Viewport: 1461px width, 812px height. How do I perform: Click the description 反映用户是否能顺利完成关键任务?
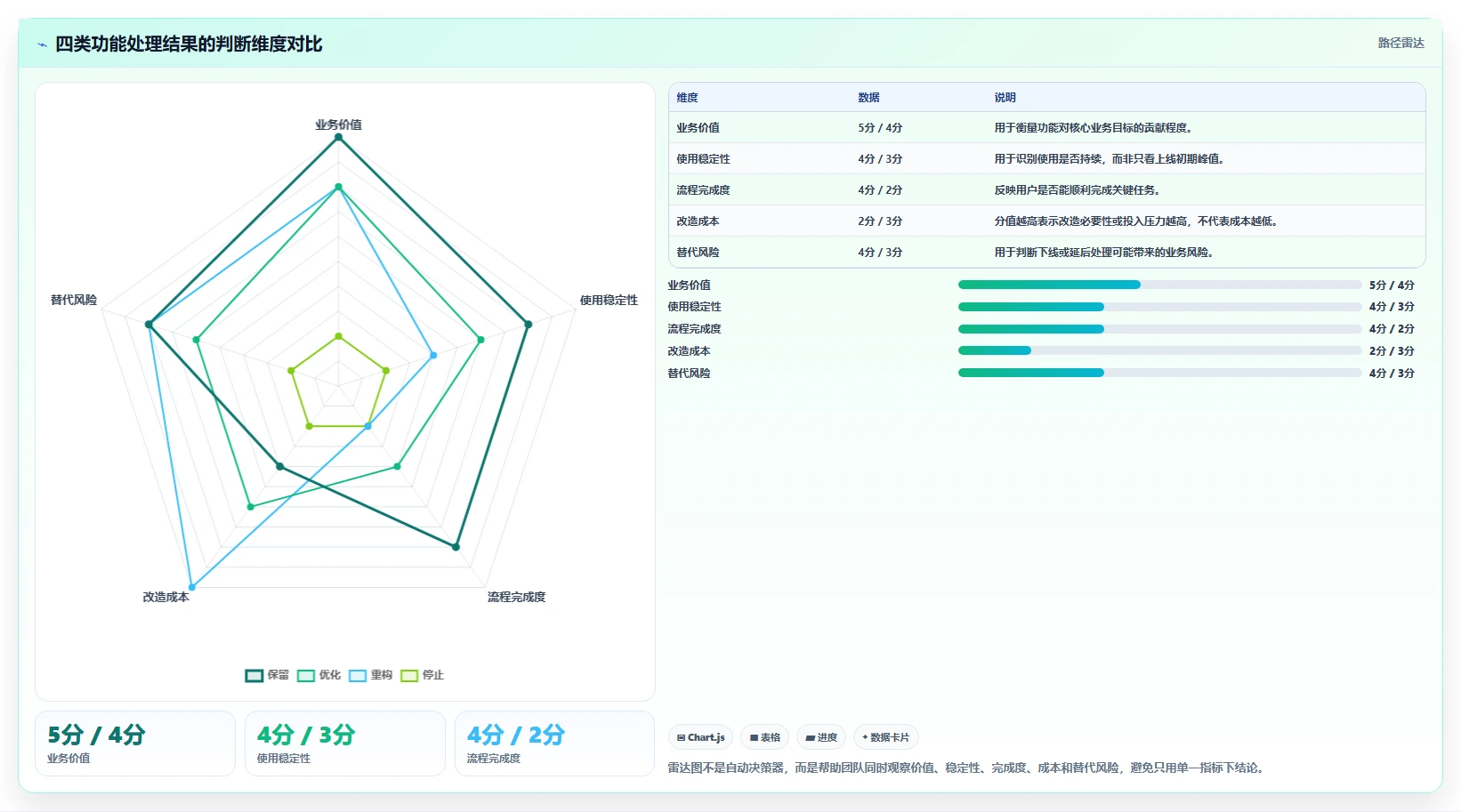click(1077, 190)
